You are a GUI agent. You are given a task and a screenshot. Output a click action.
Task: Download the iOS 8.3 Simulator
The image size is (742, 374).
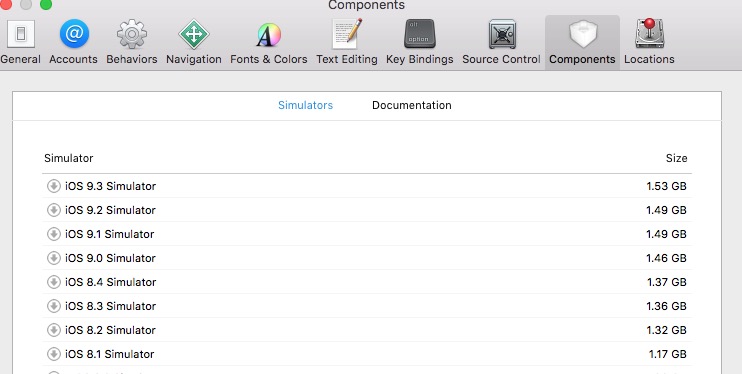[53, 306]
